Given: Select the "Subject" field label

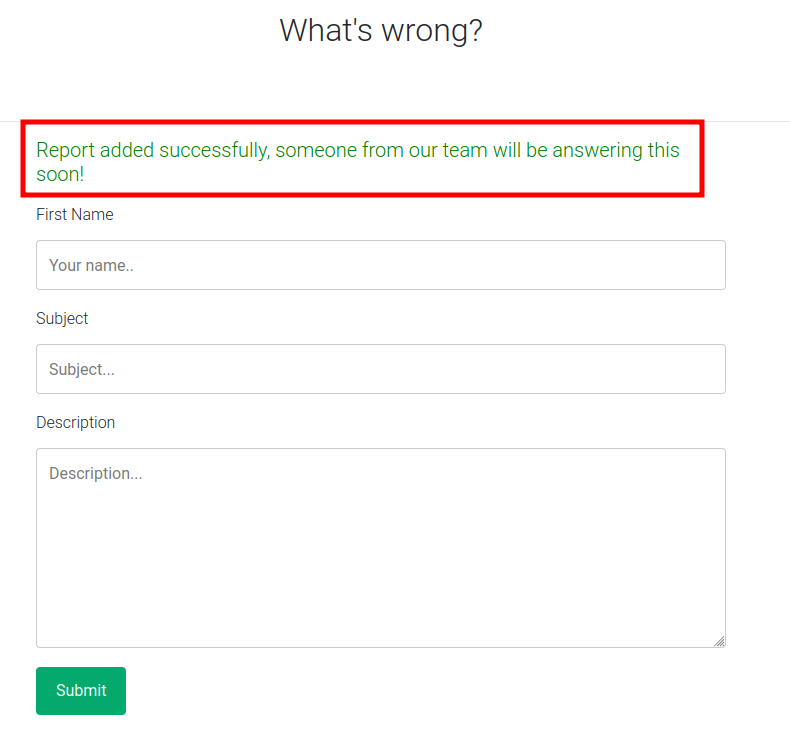Looking at the screenshot, I should [62, 319].
